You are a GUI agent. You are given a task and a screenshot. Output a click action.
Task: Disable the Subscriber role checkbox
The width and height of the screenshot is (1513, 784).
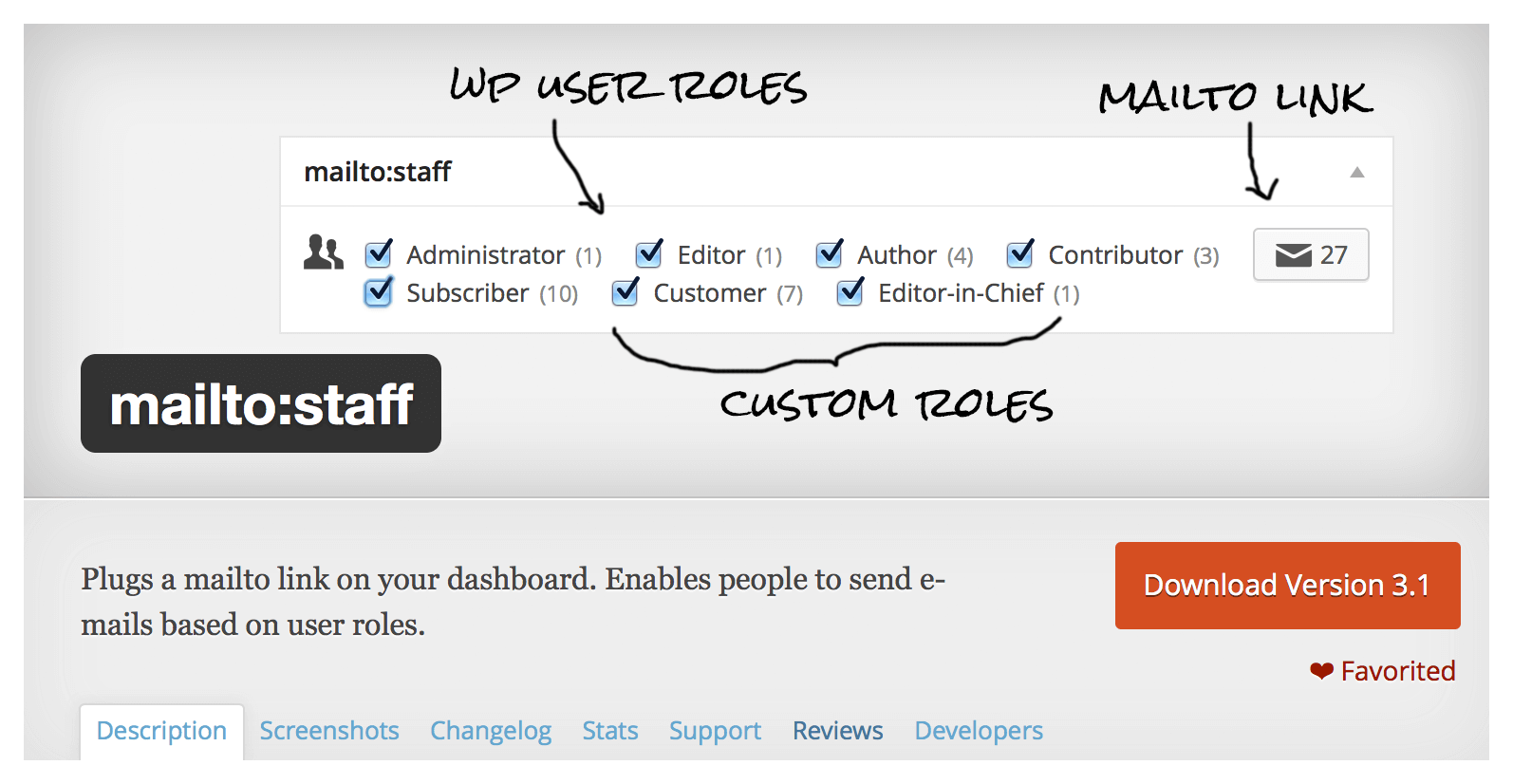coord(379,291)
